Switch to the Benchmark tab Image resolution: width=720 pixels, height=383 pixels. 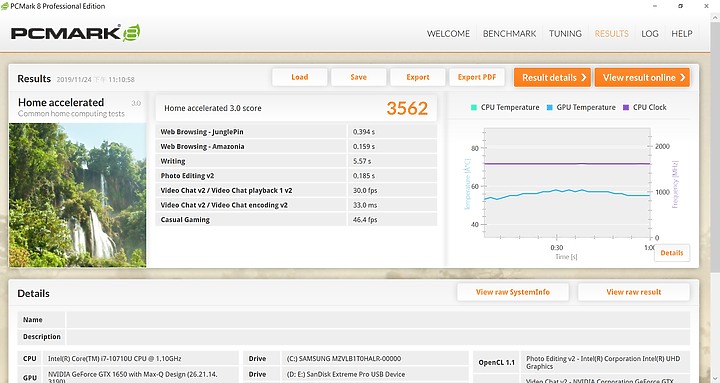[x=509, y=34]
